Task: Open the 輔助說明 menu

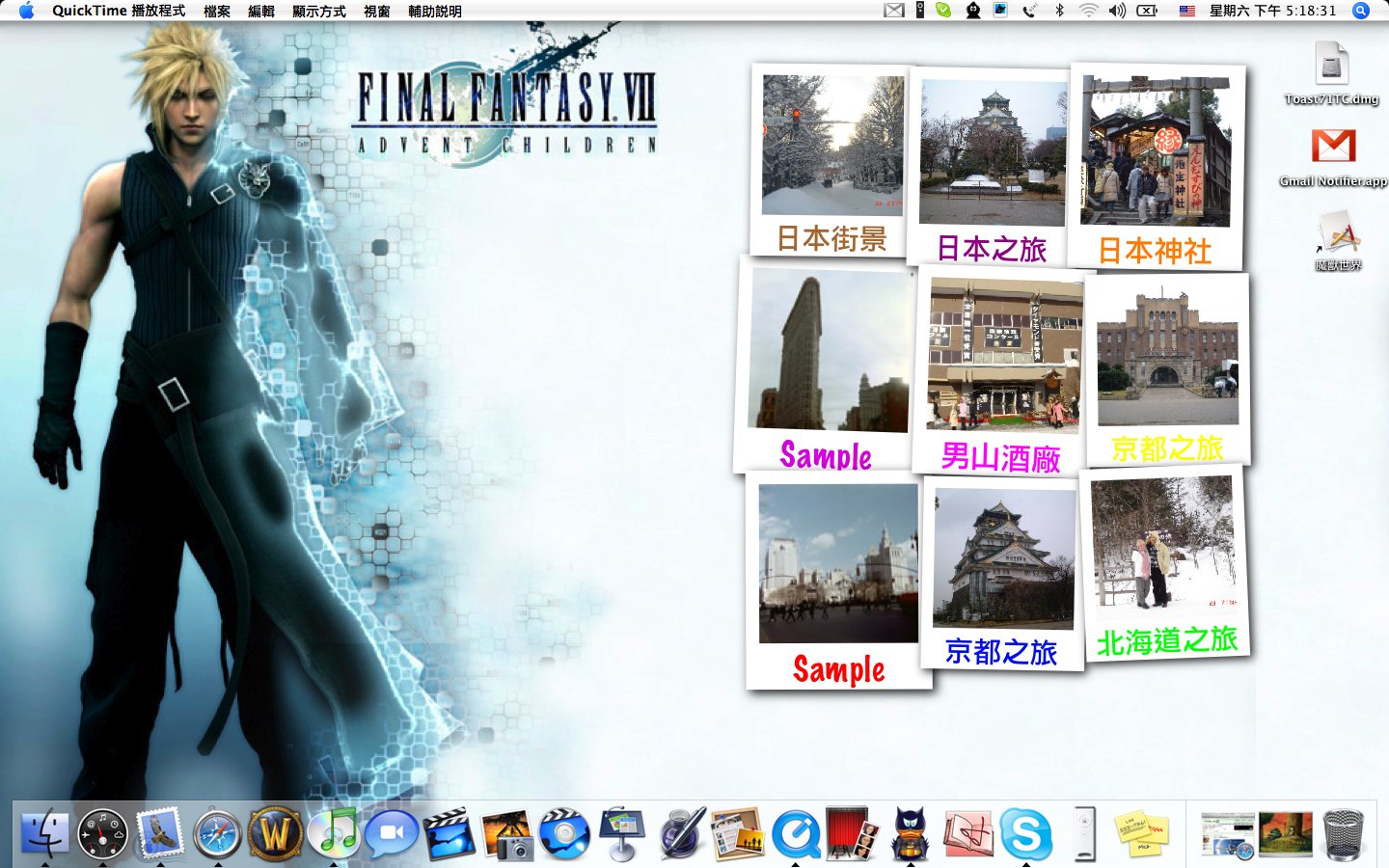Action: tap(435, 11)
